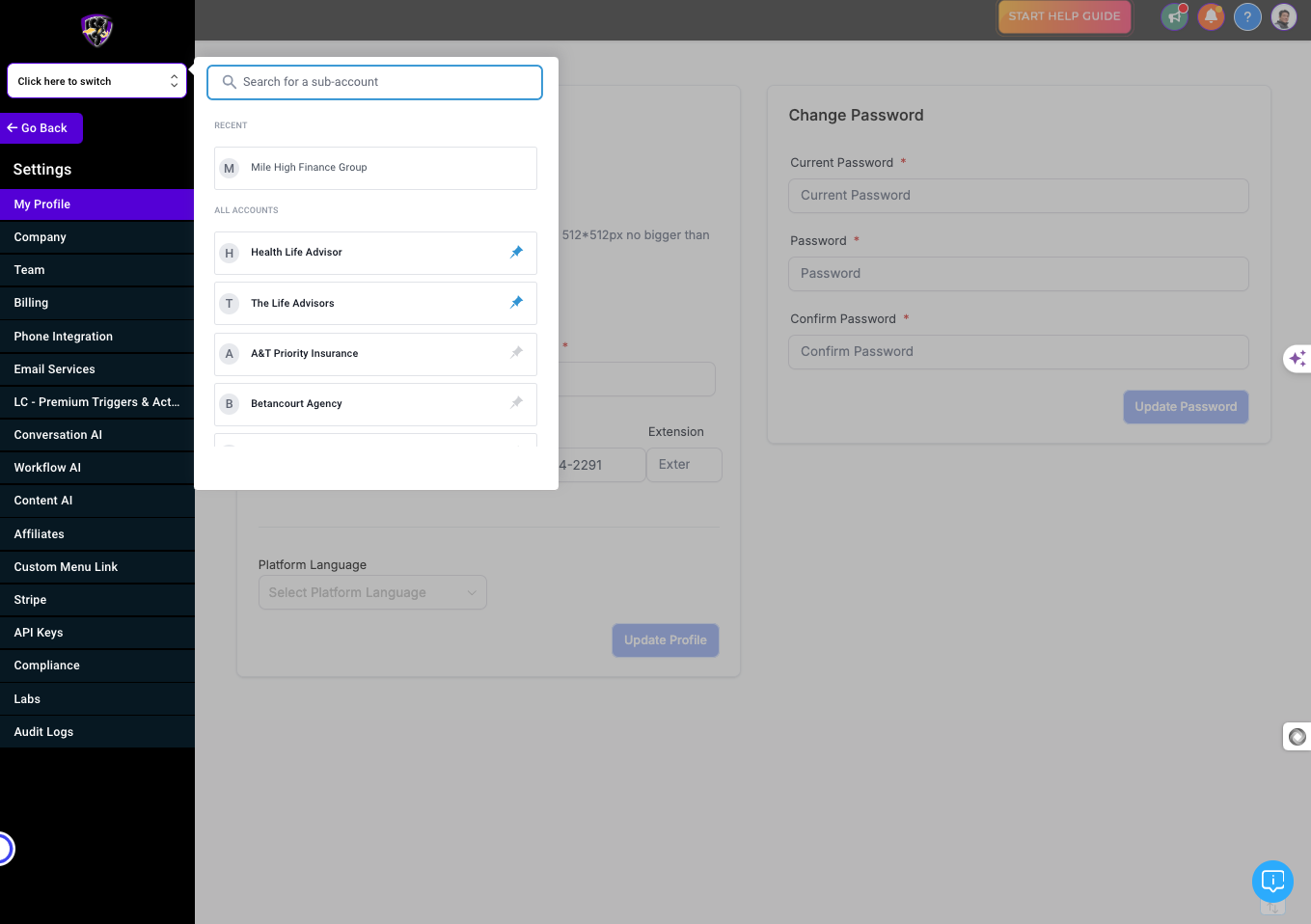
Task: Click the Go Back button
Action: click(41, 128)
